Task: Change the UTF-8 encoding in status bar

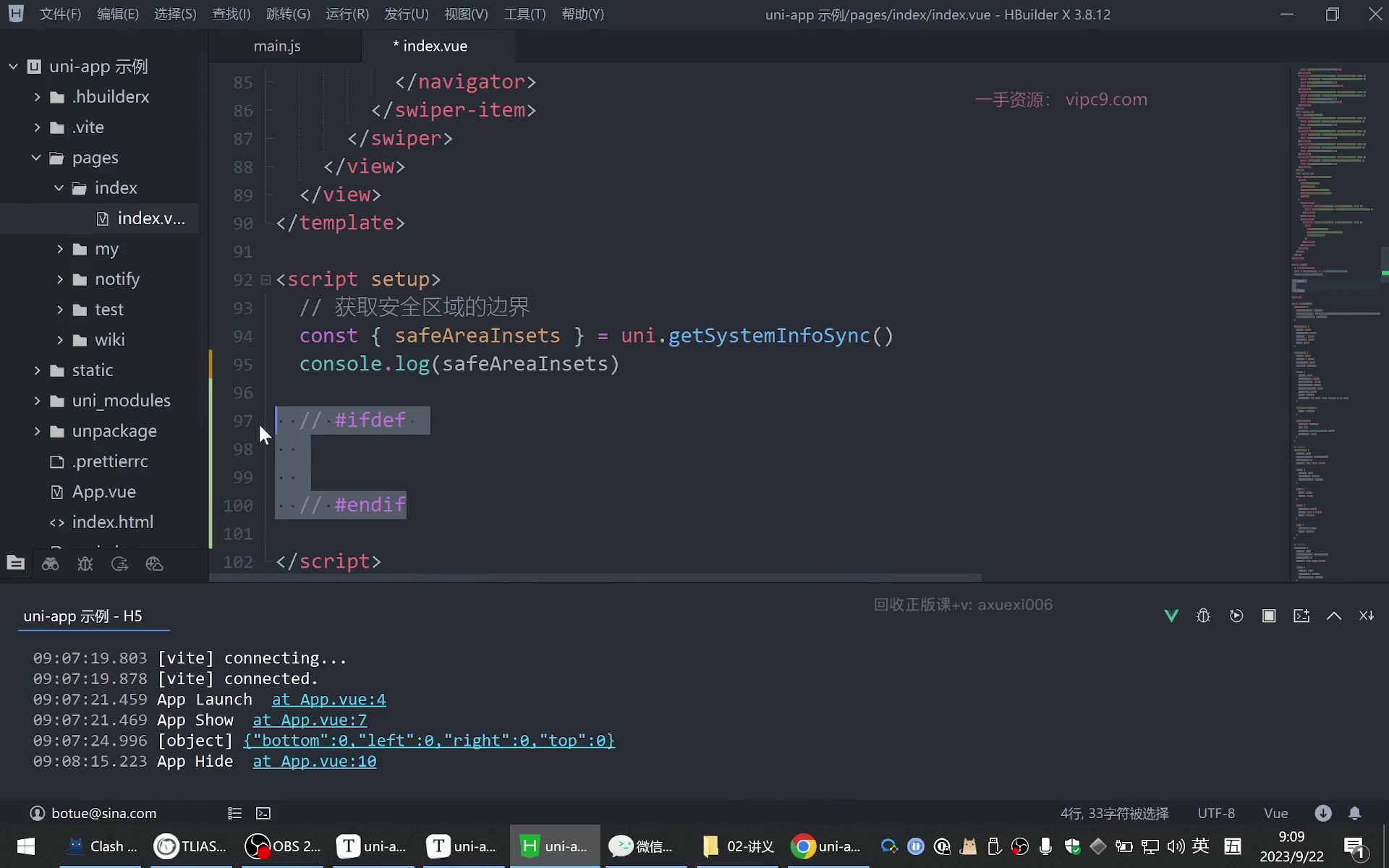Action: point(1216,813)
